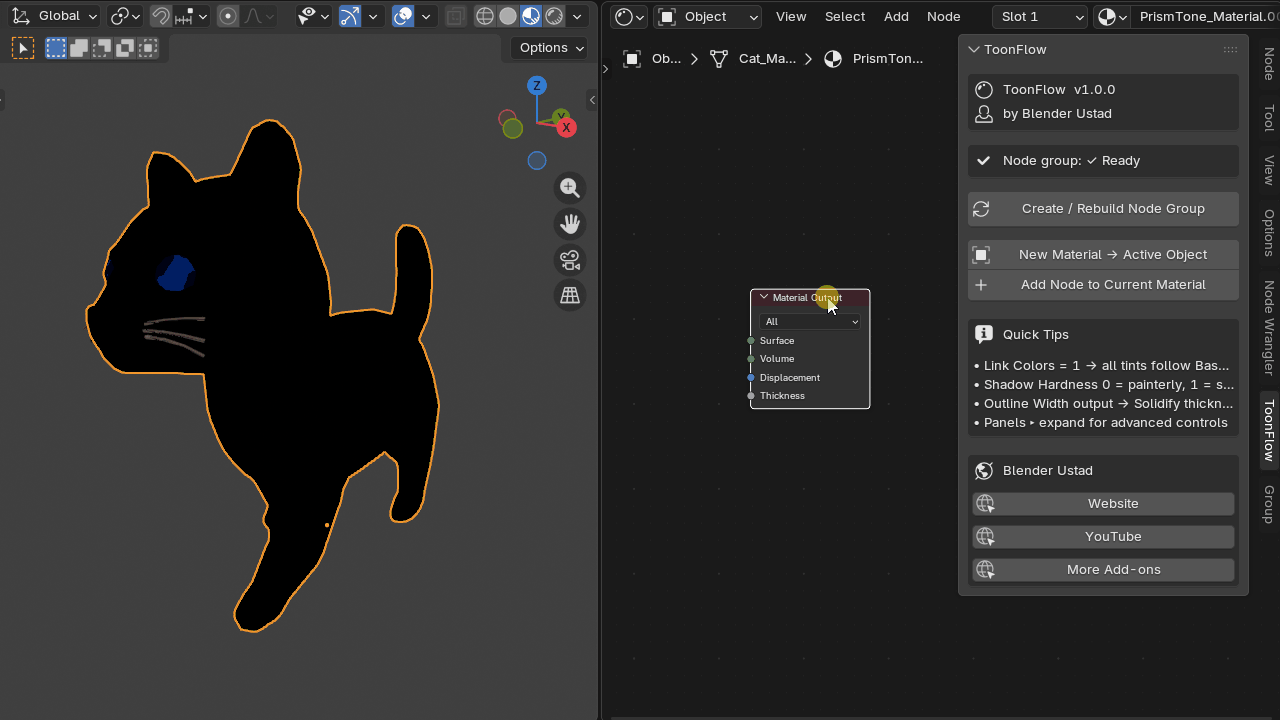Toggle camera view in the viewport

[x=570, y=260]
